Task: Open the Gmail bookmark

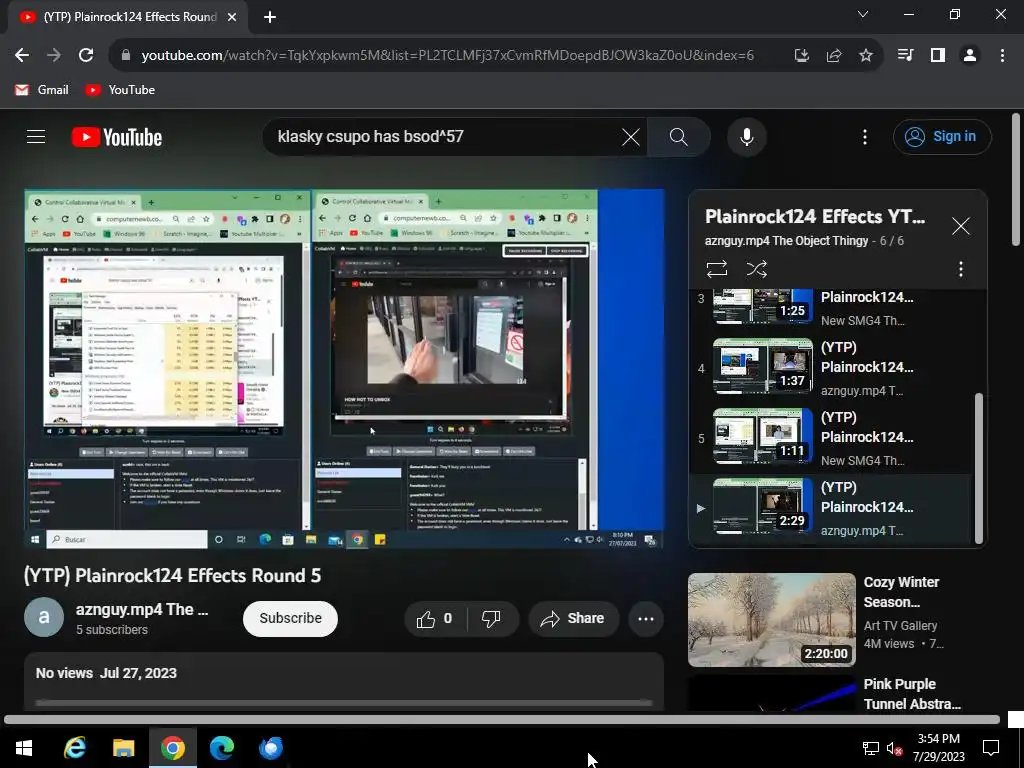Action: [42, 90]
